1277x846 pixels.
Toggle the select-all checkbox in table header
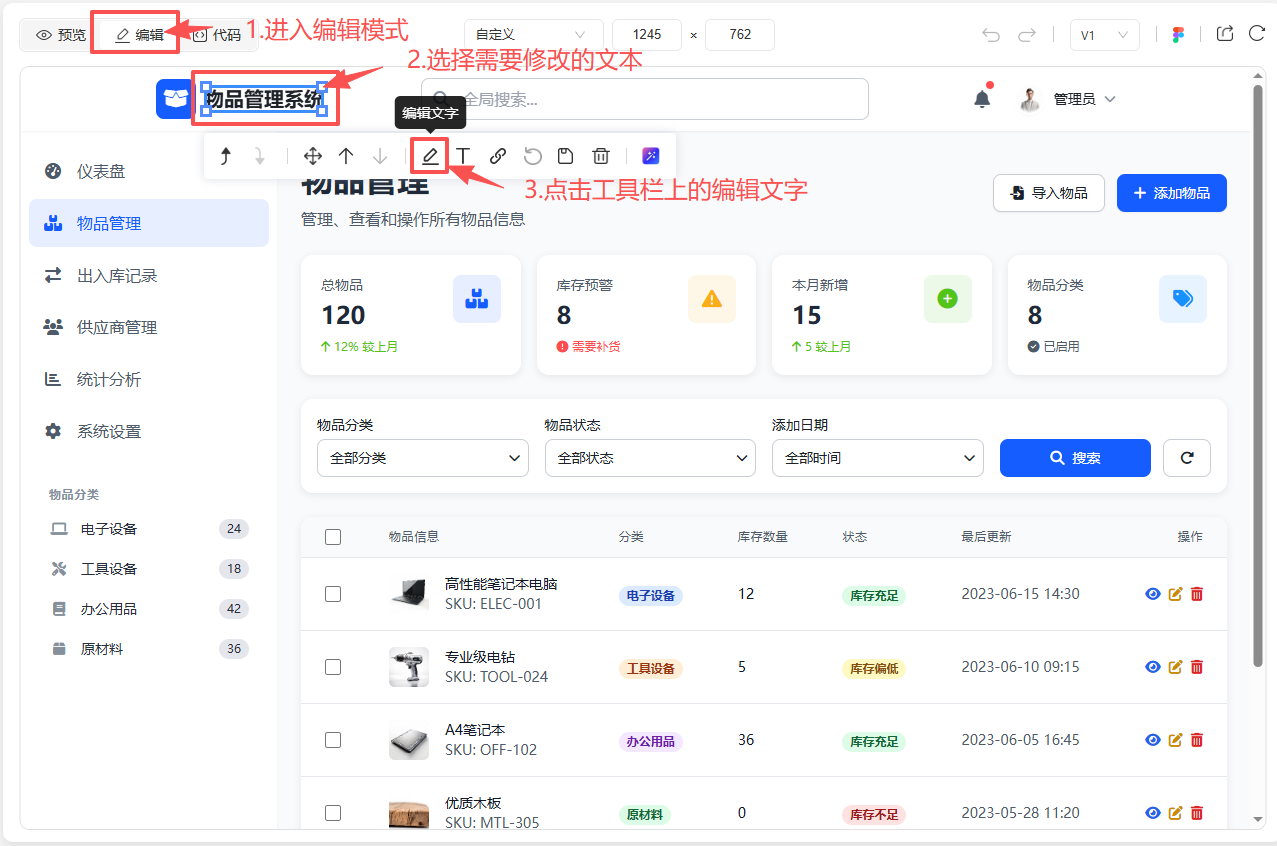333,537
